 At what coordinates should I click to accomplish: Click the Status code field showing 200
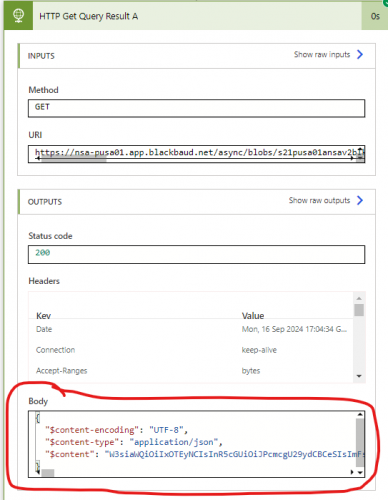tap(196, 254)
